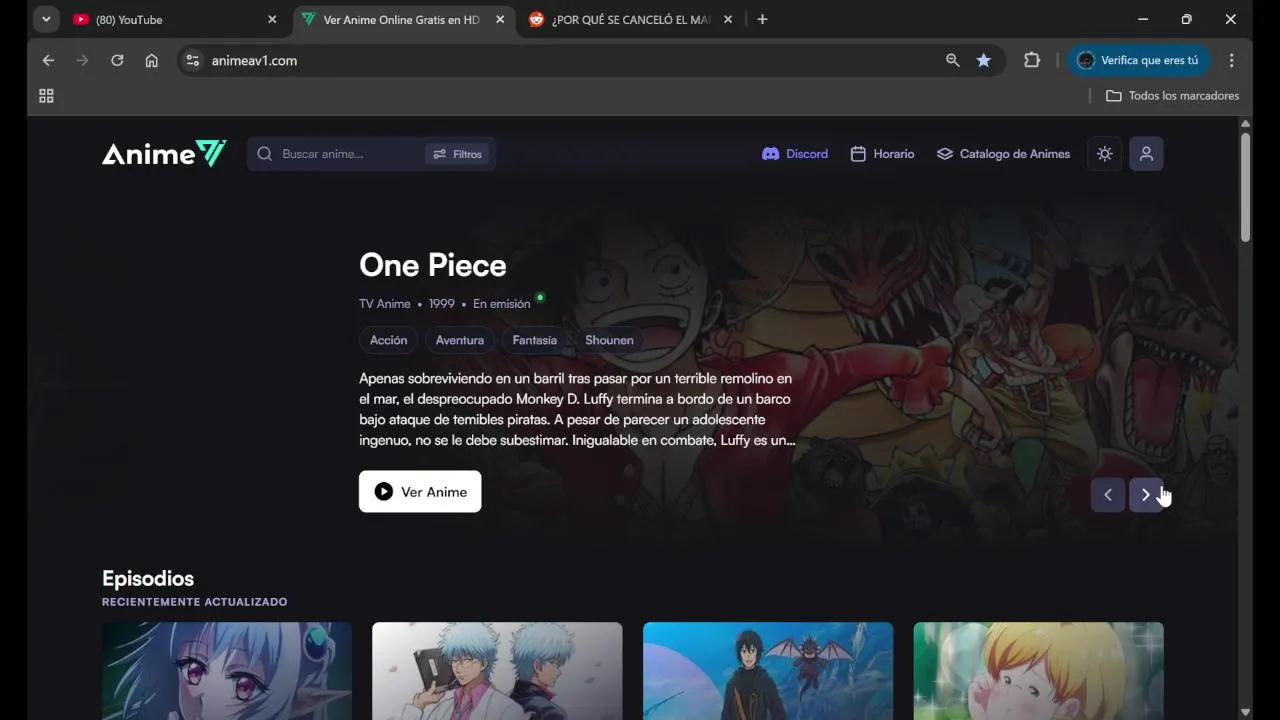Toggle the light/dark theme sun icon
The height and width of the screenshot is (720, 1280).
(x=1104, y=154)
